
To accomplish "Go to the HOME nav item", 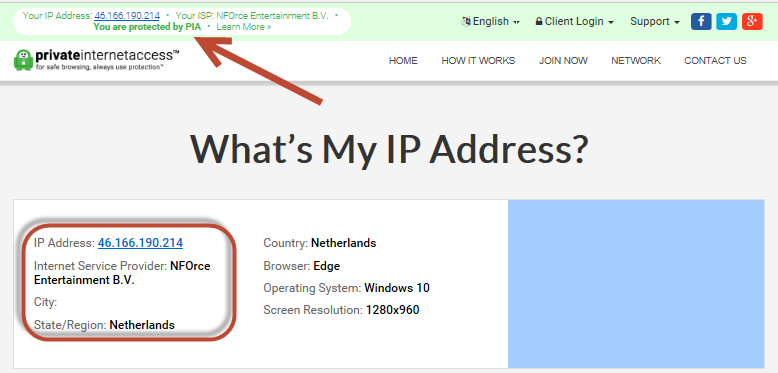I will (403, 61).
